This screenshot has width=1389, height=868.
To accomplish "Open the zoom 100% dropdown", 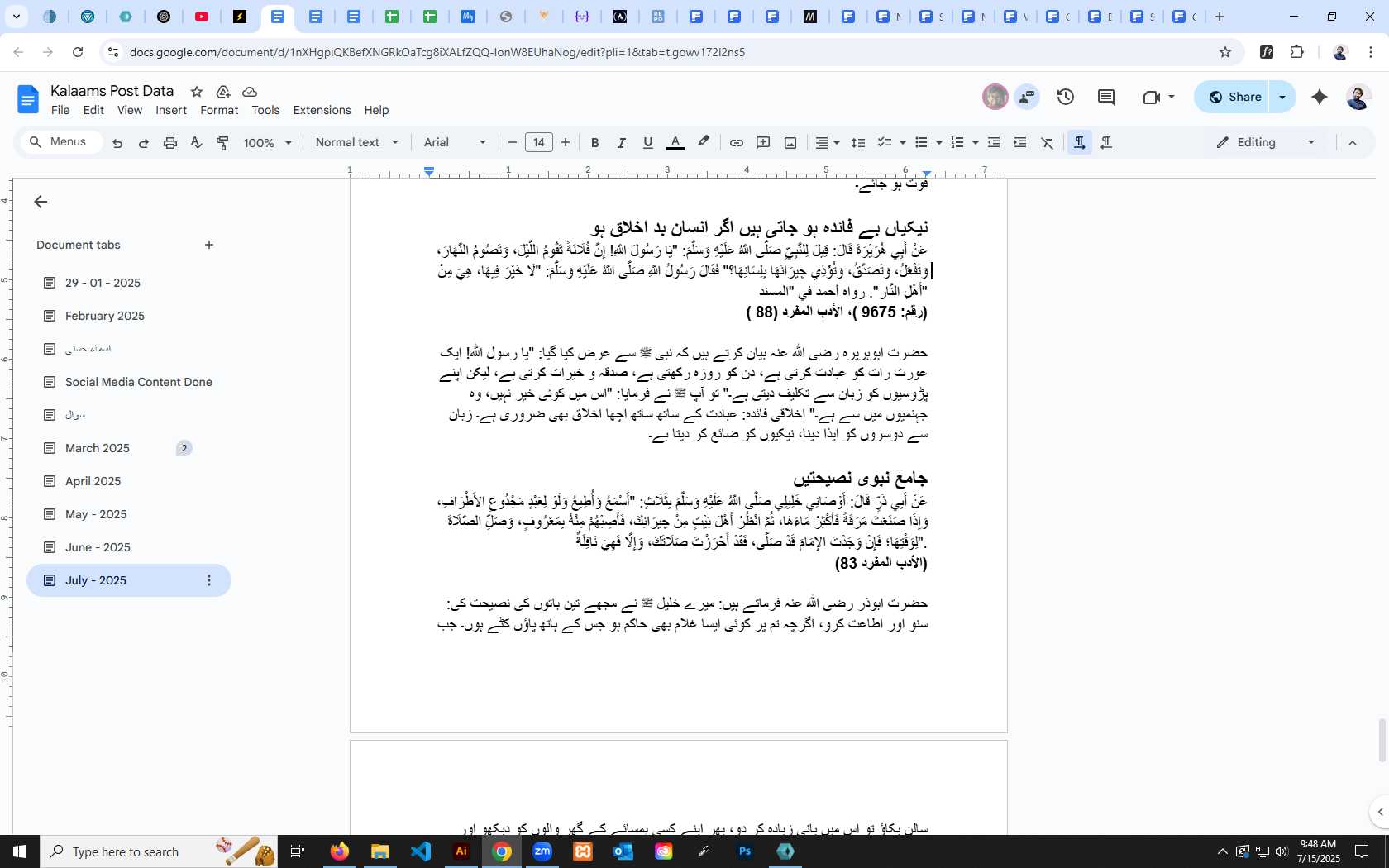I will (267, 143).
